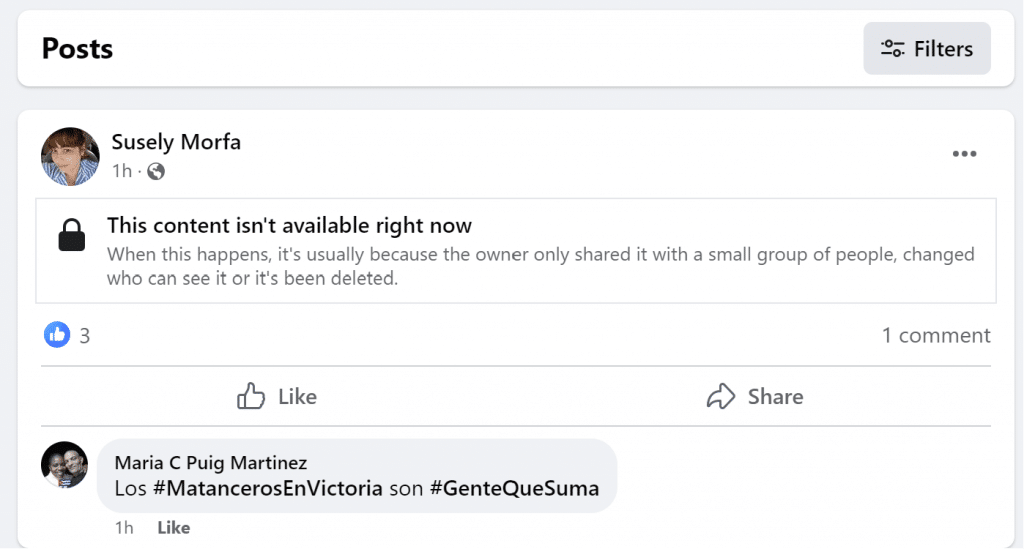Click the black padlock icon
The height and width of the screenshot is (549, 1024).
coord(72,236)
